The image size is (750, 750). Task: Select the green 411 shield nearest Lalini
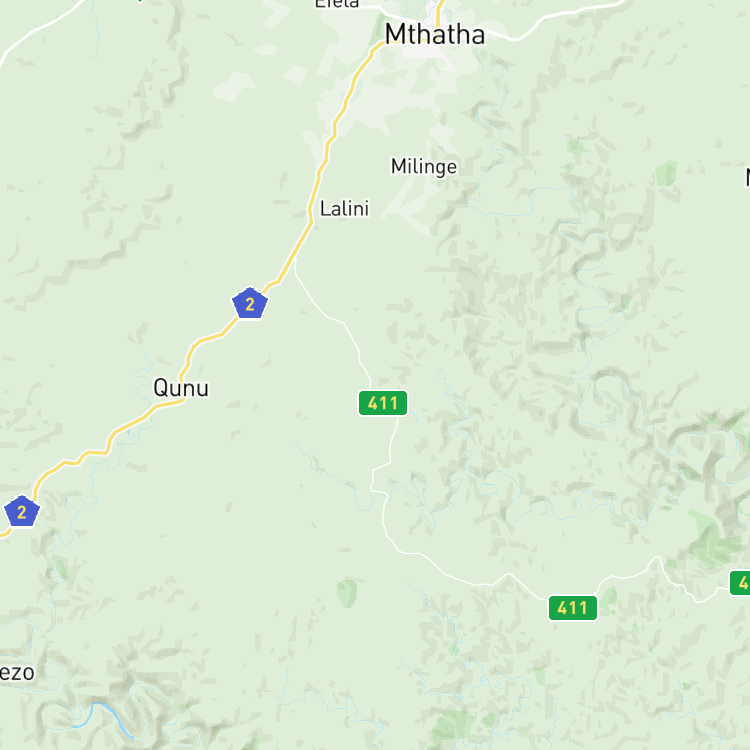[x=383, y=403]
